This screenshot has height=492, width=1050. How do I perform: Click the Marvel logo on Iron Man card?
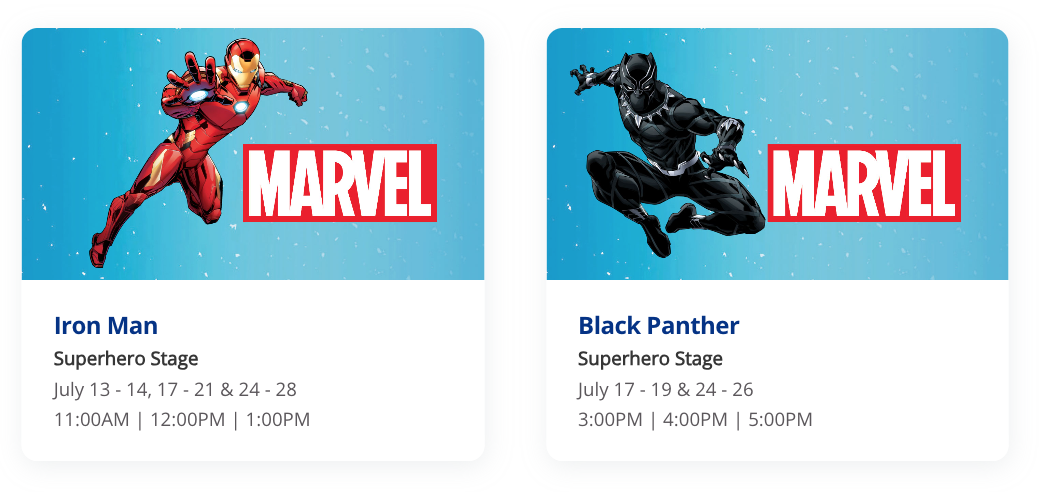click(x=340, y=183)
